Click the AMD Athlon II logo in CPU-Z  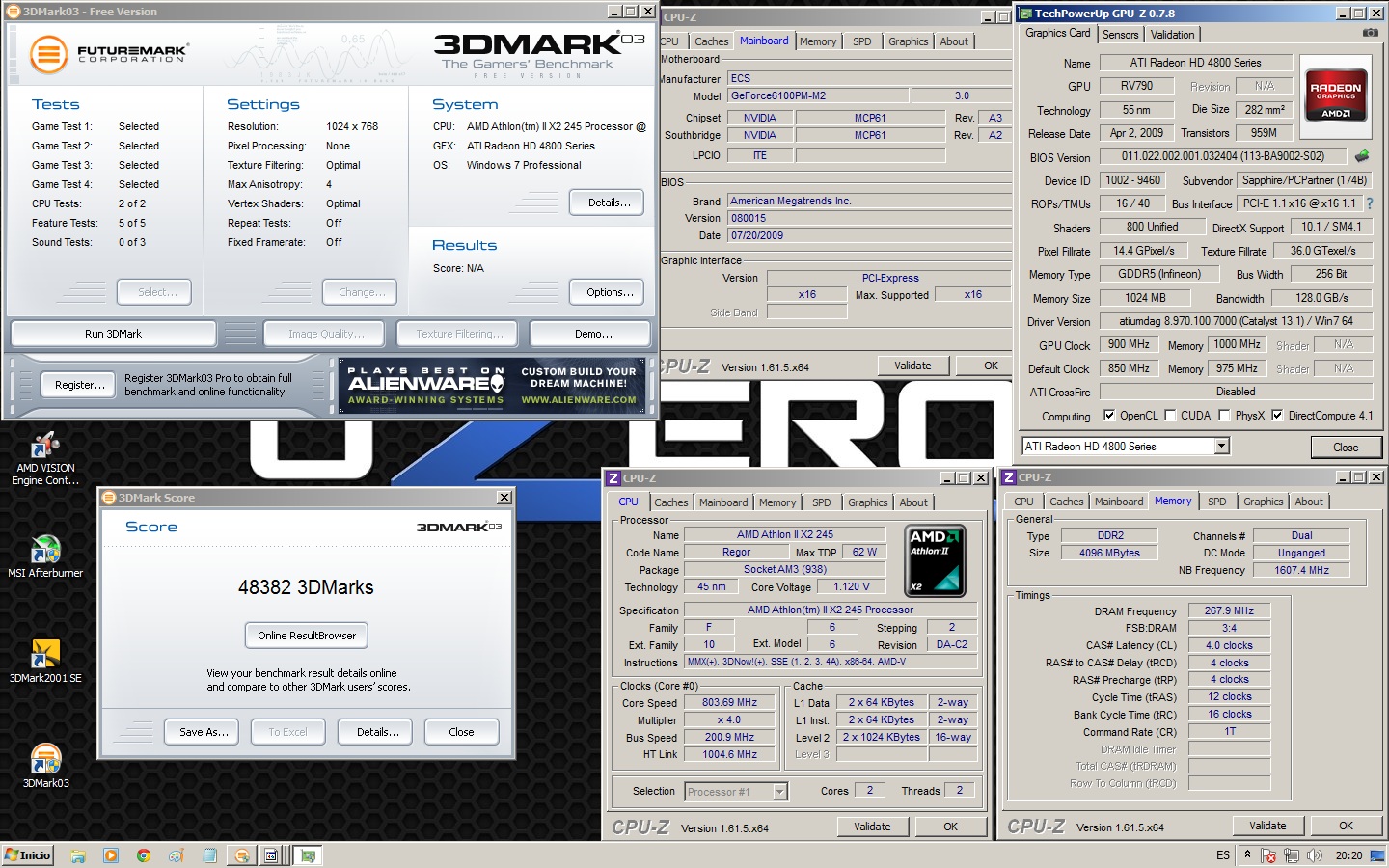tap(935, 559)
